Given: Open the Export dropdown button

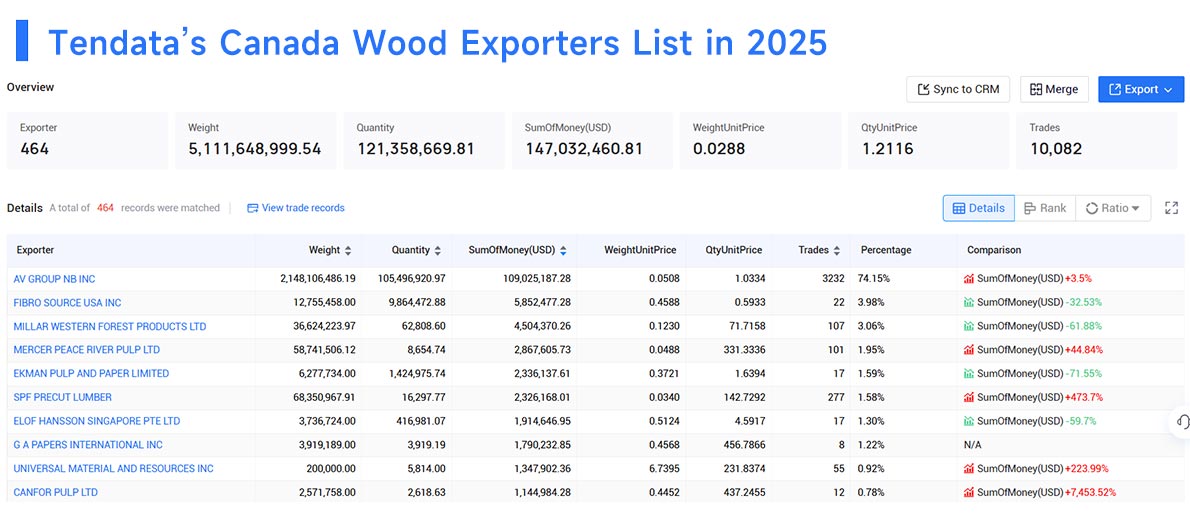Looking at the screenshot, I should (1141, 90).
